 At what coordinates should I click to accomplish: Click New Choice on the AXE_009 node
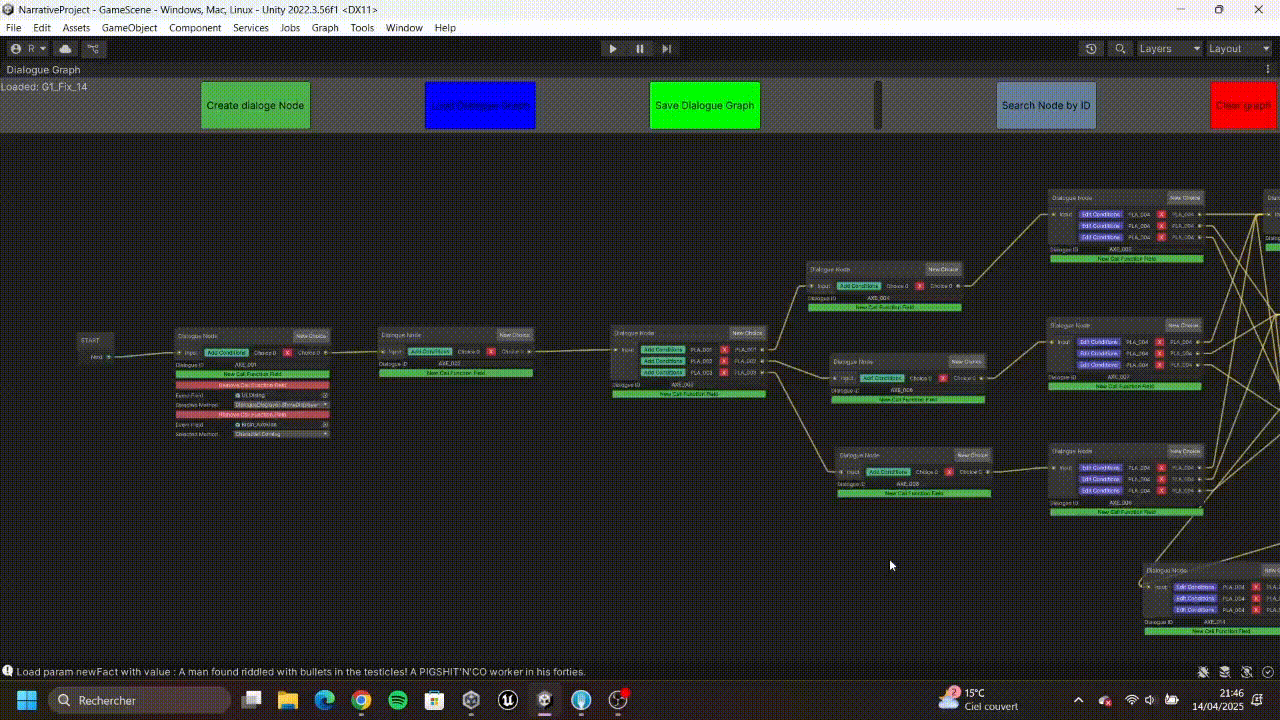1184,451
